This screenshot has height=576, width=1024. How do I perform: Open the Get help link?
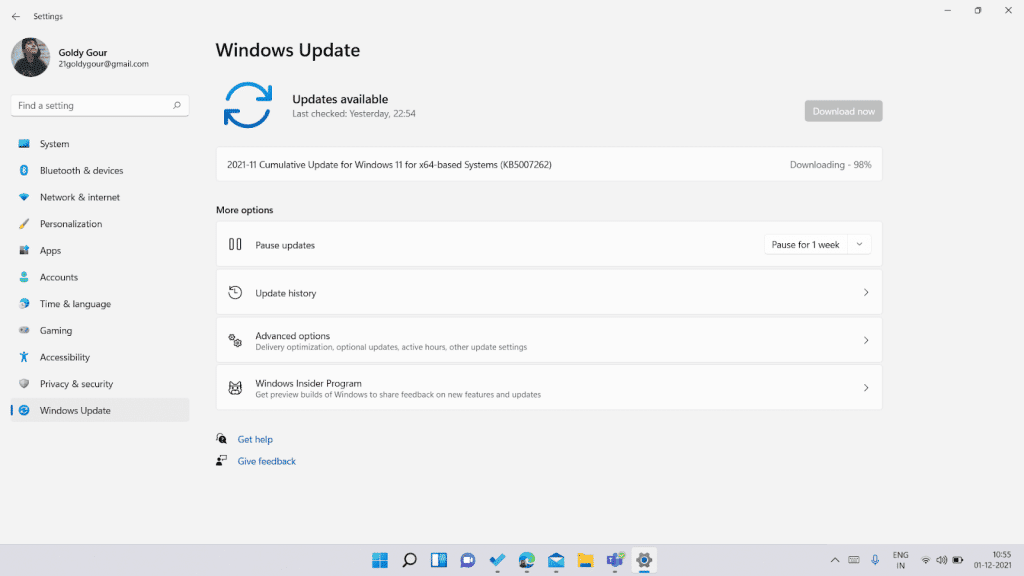coord(255,440)
